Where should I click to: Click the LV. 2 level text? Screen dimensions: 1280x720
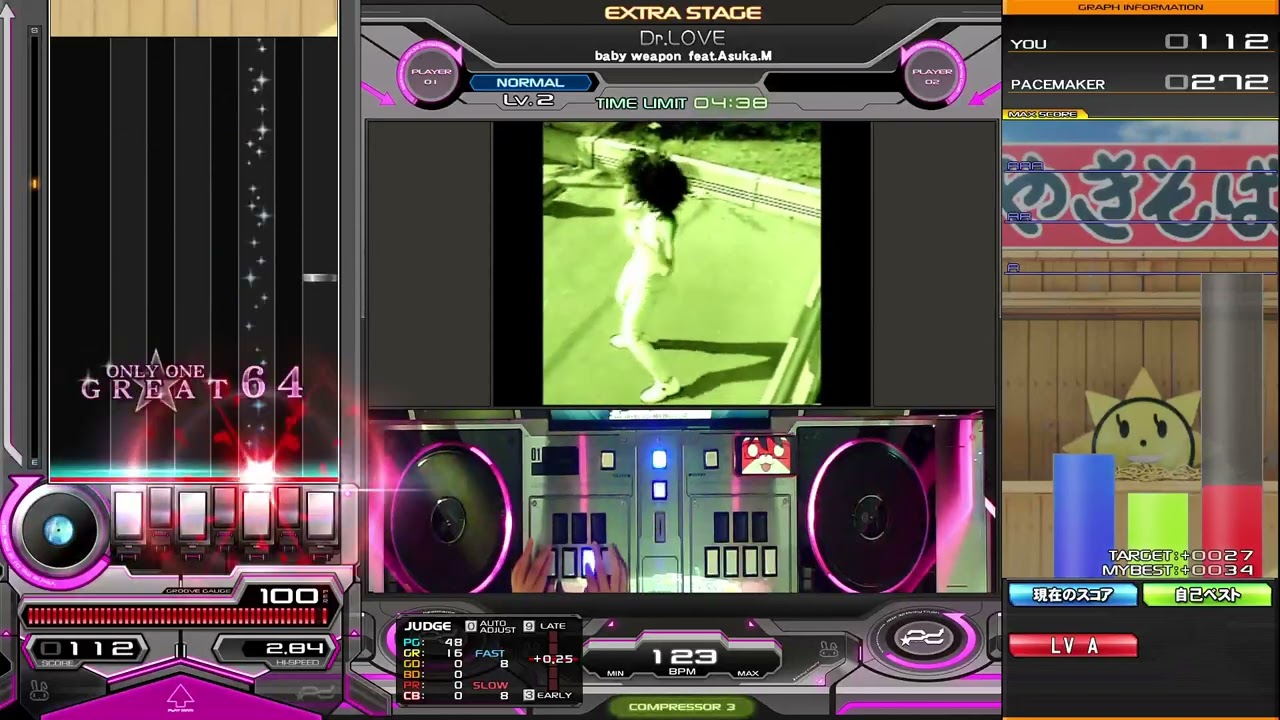(x=528, y=100)
